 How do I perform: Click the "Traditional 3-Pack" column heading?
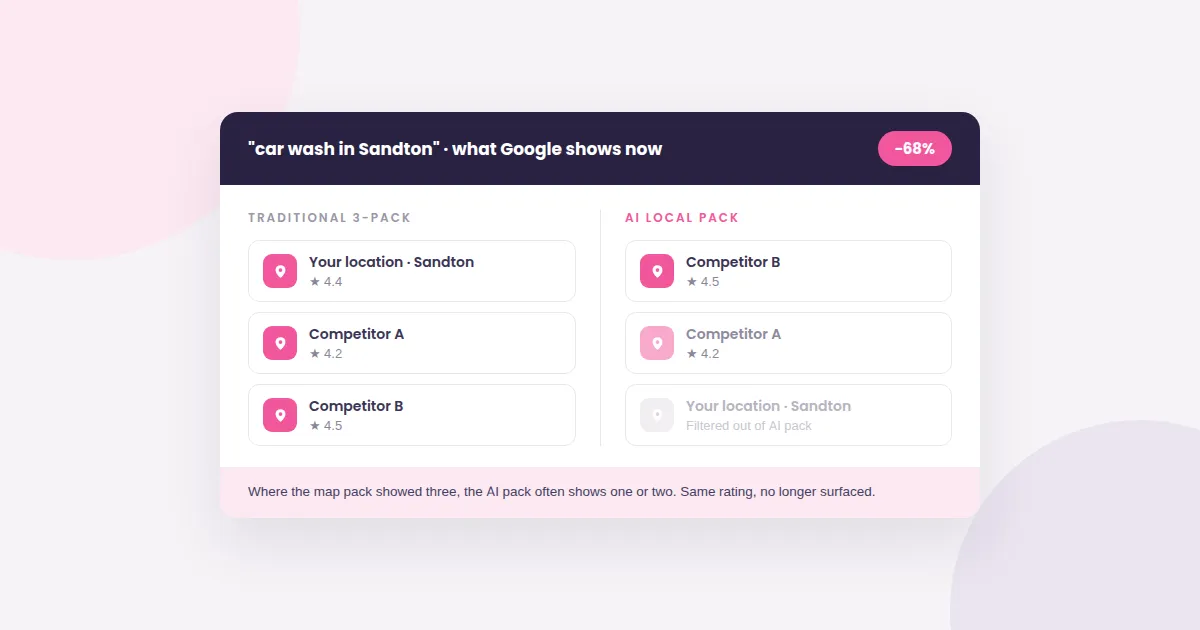pos(329,217)
